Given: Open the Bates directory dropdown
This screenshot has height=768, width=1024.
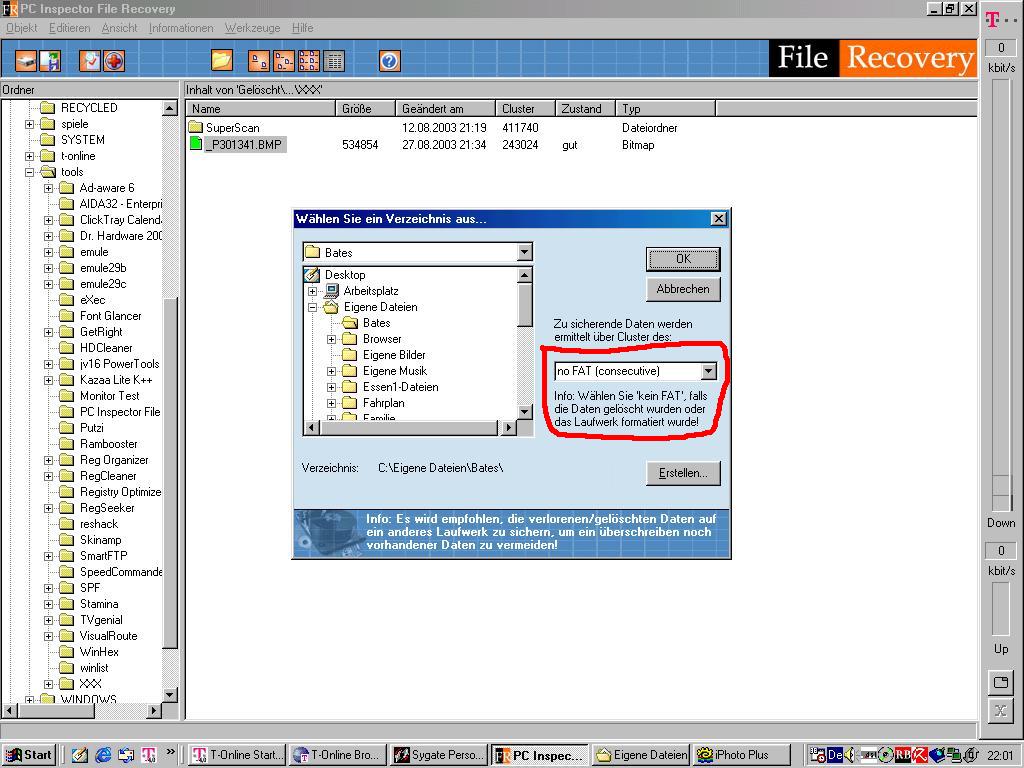Looking at the screenshot, I should tap(524, 252).
